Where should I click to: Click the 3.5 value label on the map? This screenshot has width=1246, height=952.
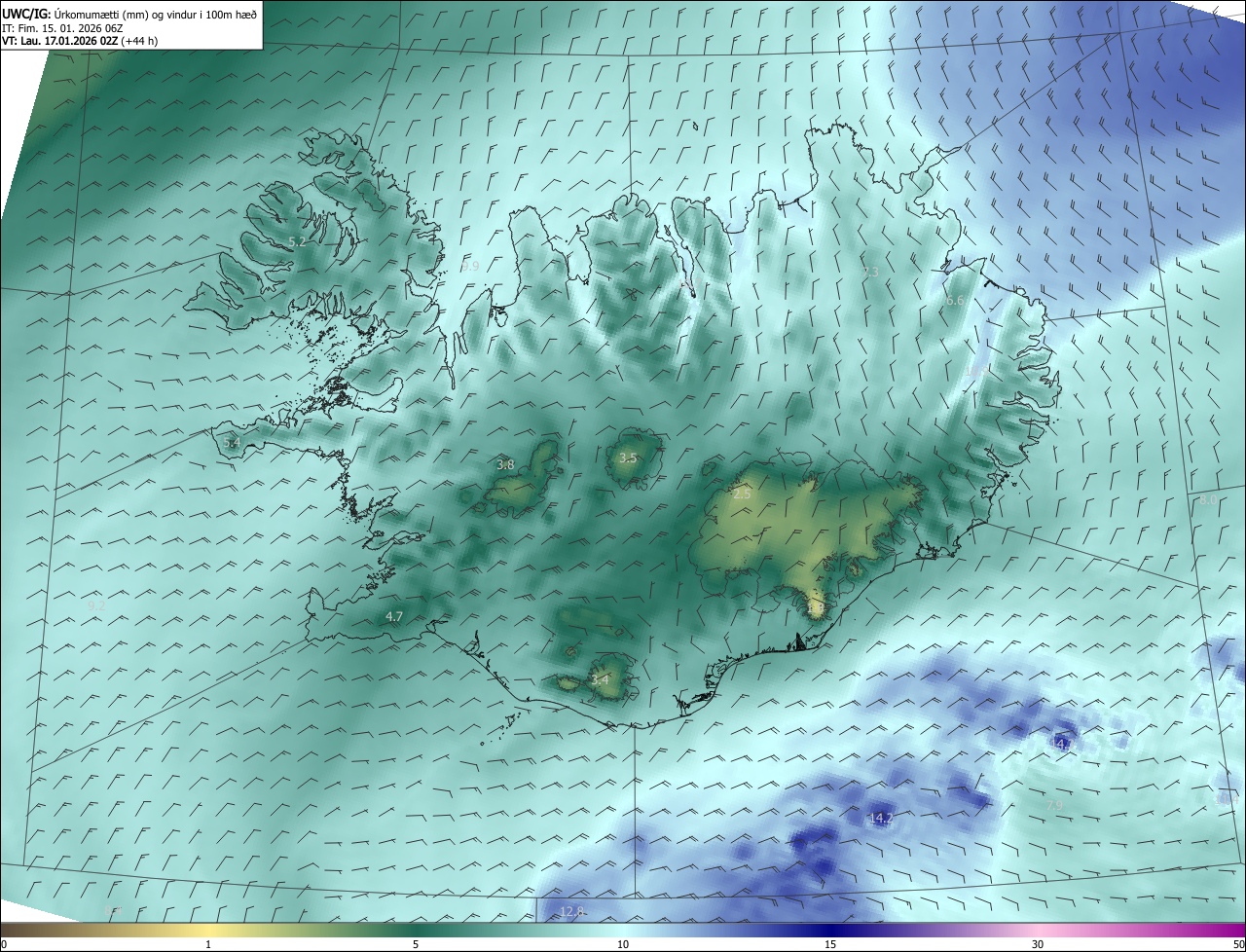[628, 458]
